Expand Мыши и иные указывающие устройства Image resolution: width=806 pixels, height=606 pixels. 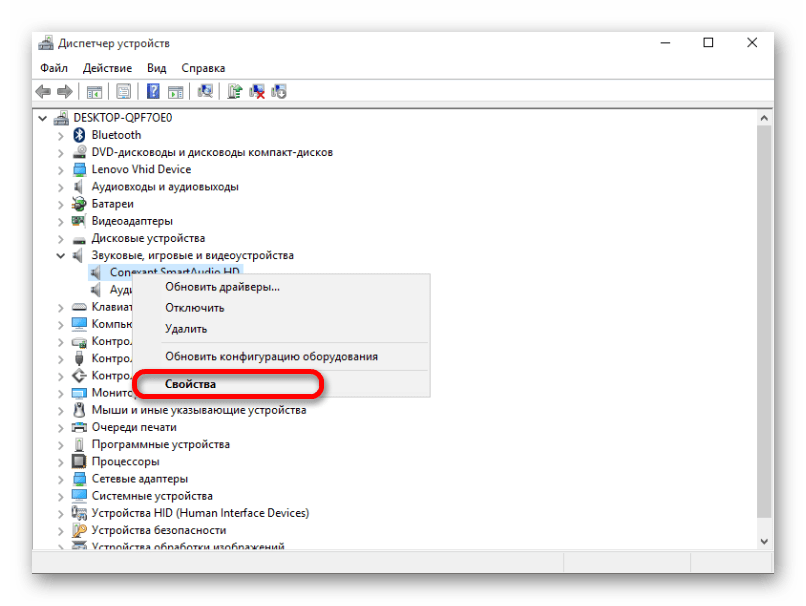click(61, 411)
